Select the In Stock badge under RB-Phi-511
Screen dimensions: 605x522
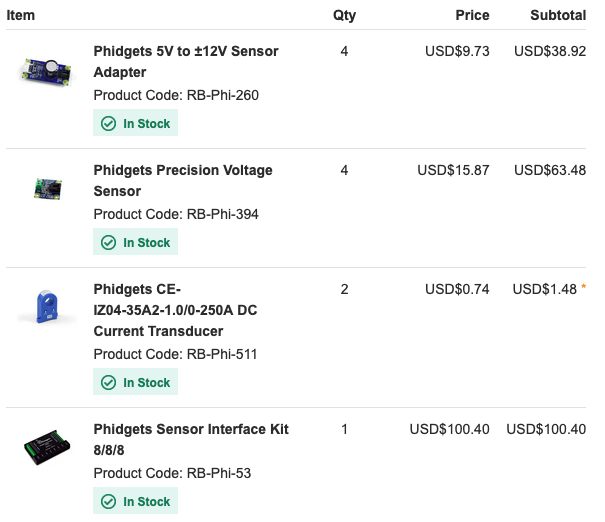135,382
